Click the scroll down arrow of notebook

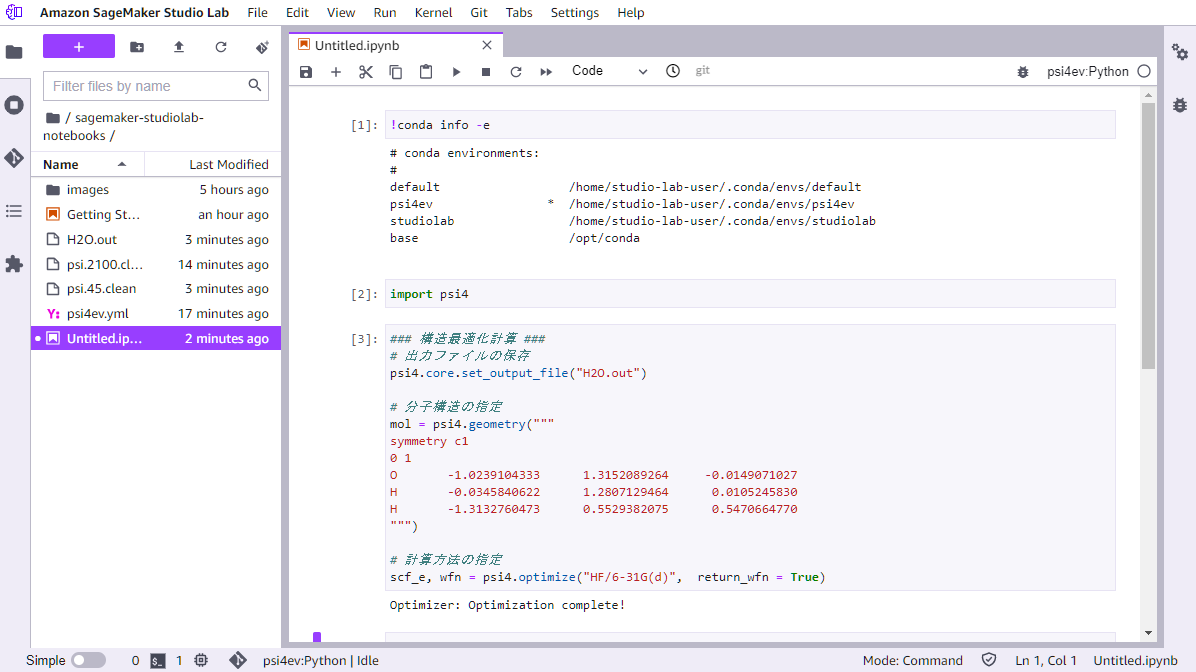tap(1149, 633)
